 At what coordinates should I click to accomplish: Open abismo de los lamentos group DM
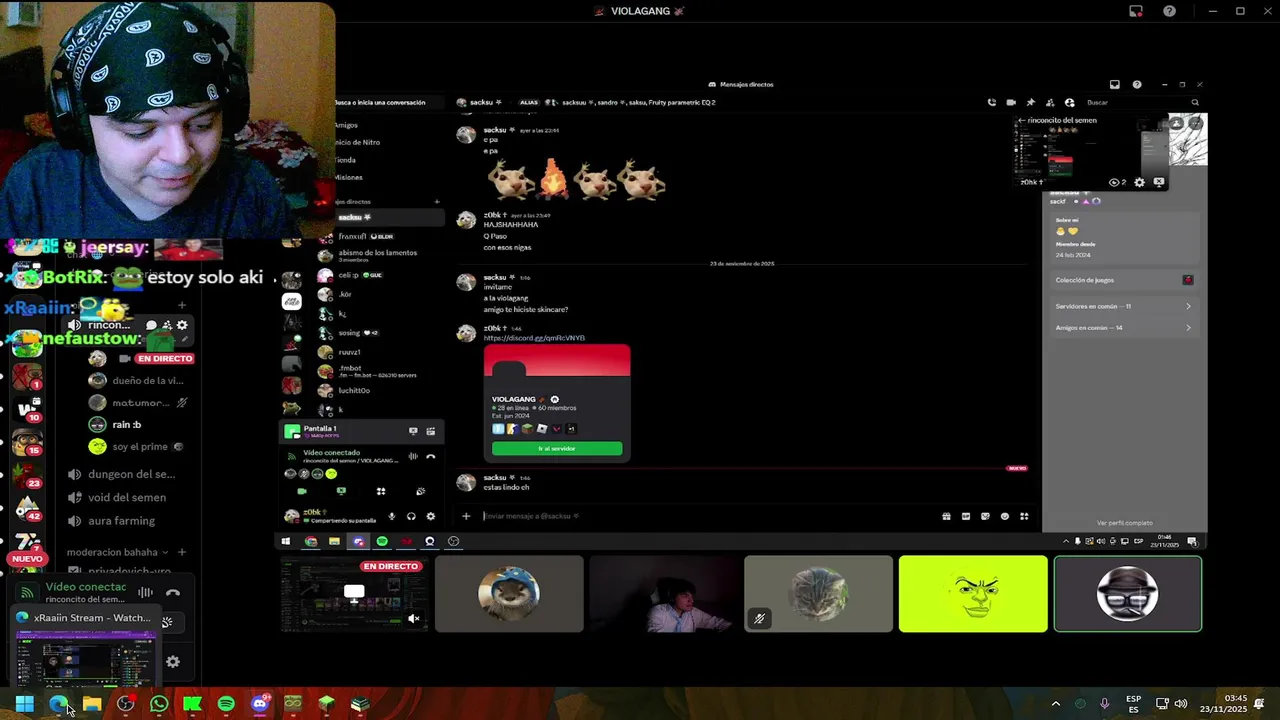377,255
